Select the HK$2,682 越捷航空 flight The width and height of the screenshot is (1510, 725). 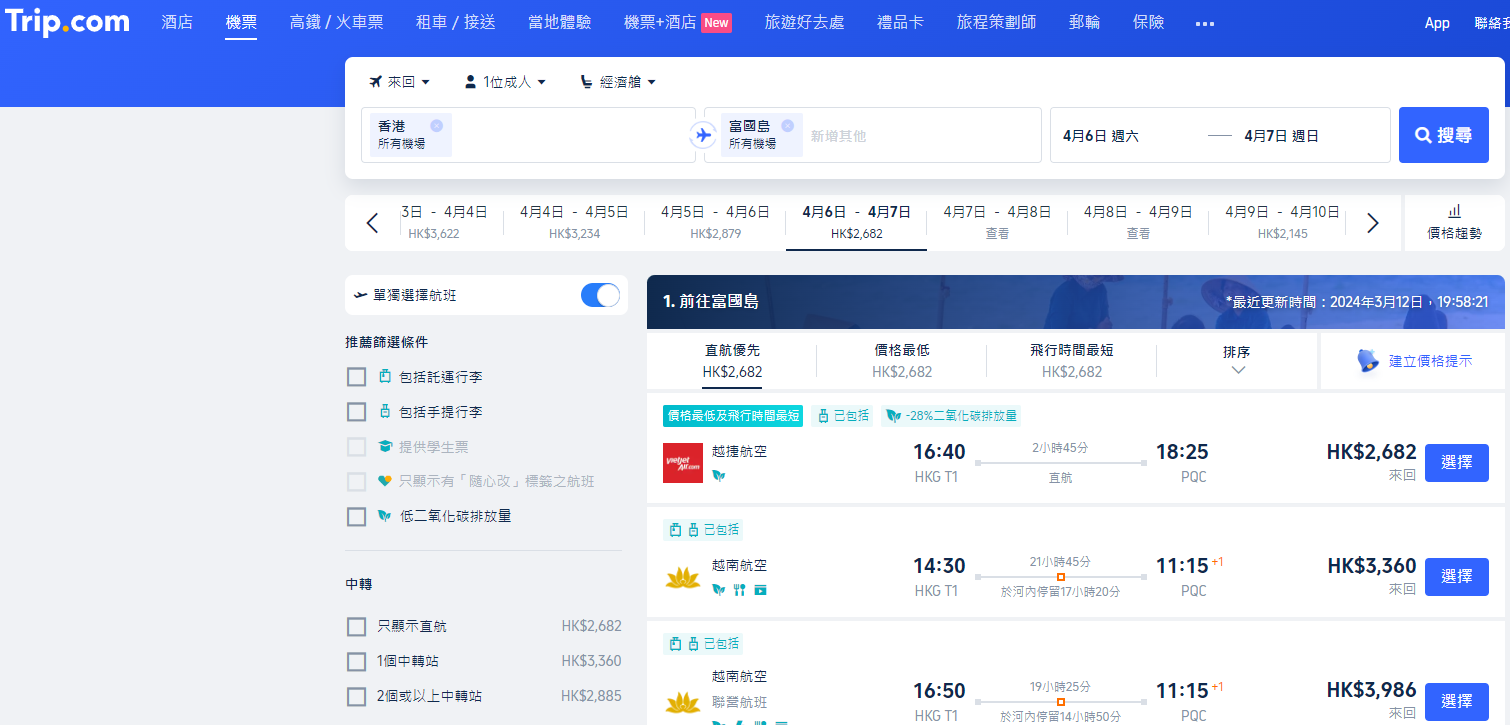point(1456,463)
